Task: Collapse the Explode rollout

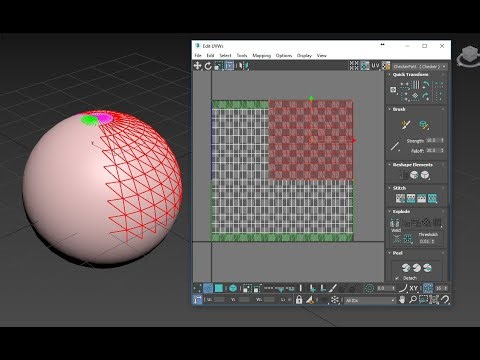Action: 389,212
